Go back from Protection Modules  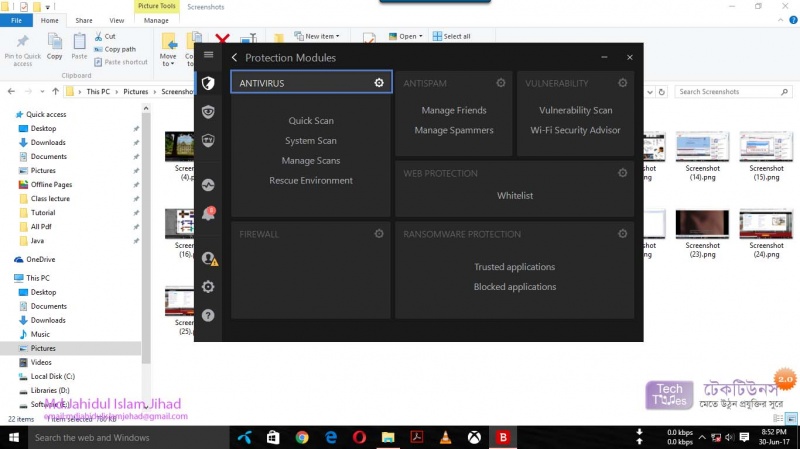[x=234, y=58]
